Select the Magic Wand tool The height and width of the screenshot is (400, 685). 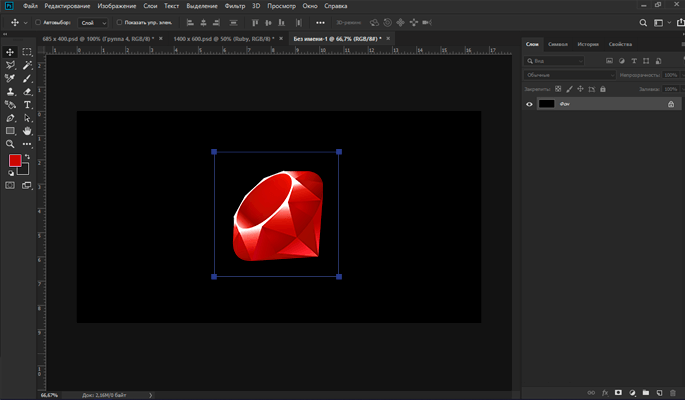27,64
